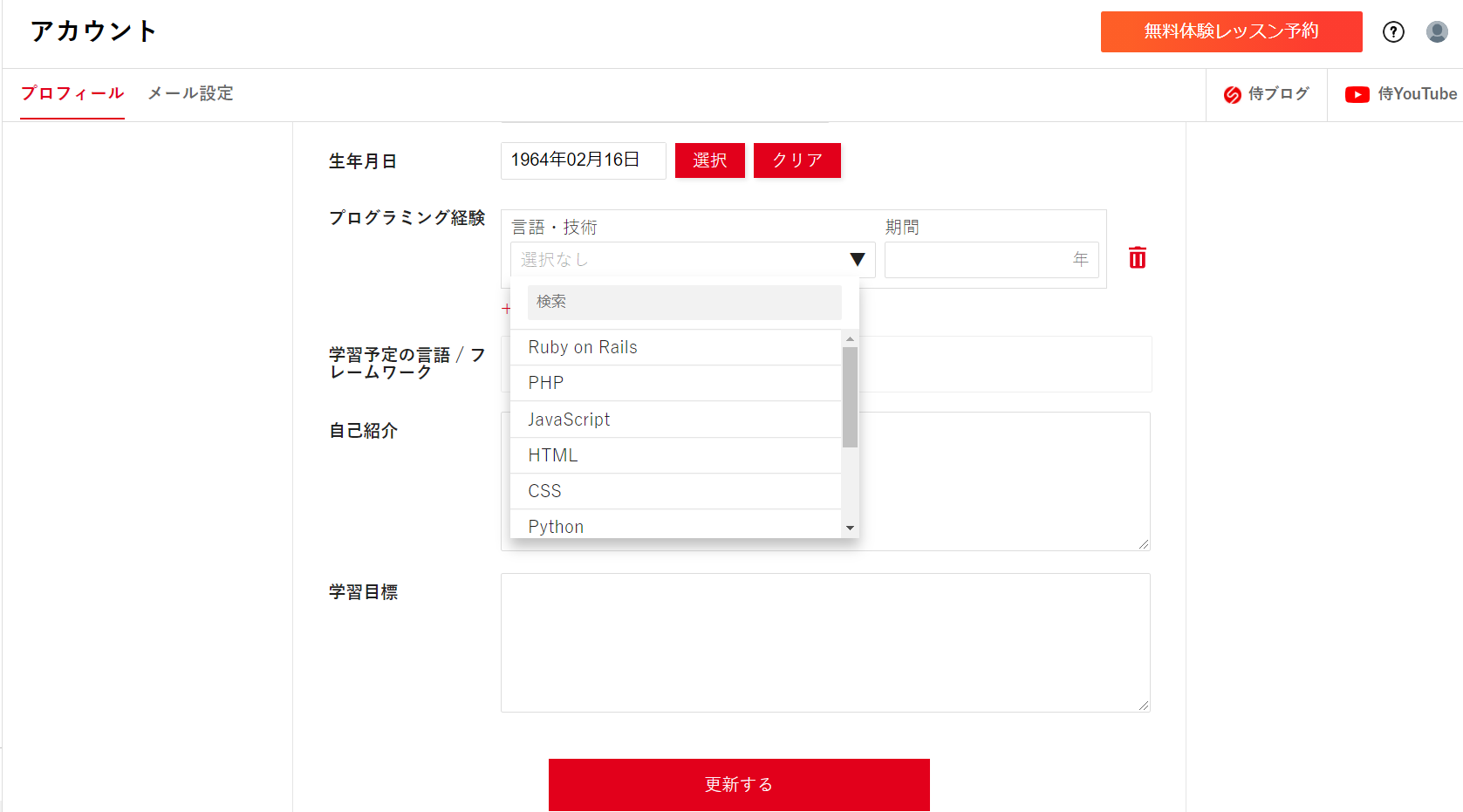1463x812 pixels.
Task: Open the user account avatar menu
Action: tap(1437, 32)
